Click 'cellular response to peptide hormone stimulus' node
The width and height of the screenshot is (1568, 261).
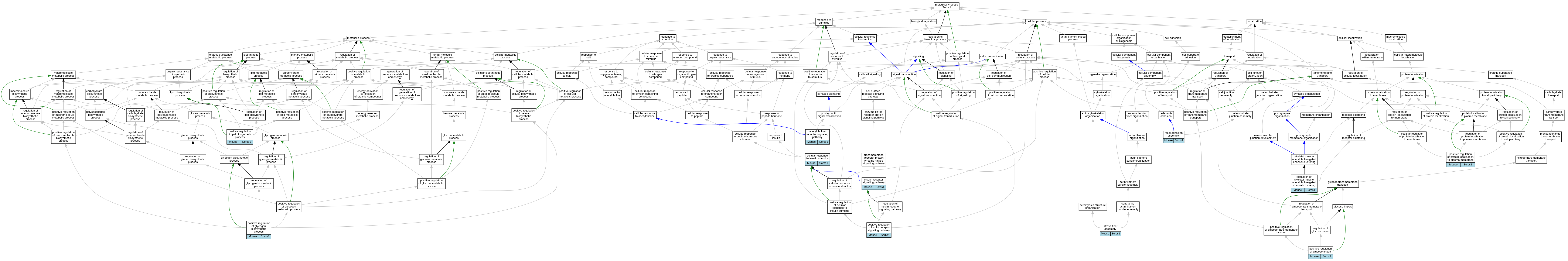pos(745,137)
